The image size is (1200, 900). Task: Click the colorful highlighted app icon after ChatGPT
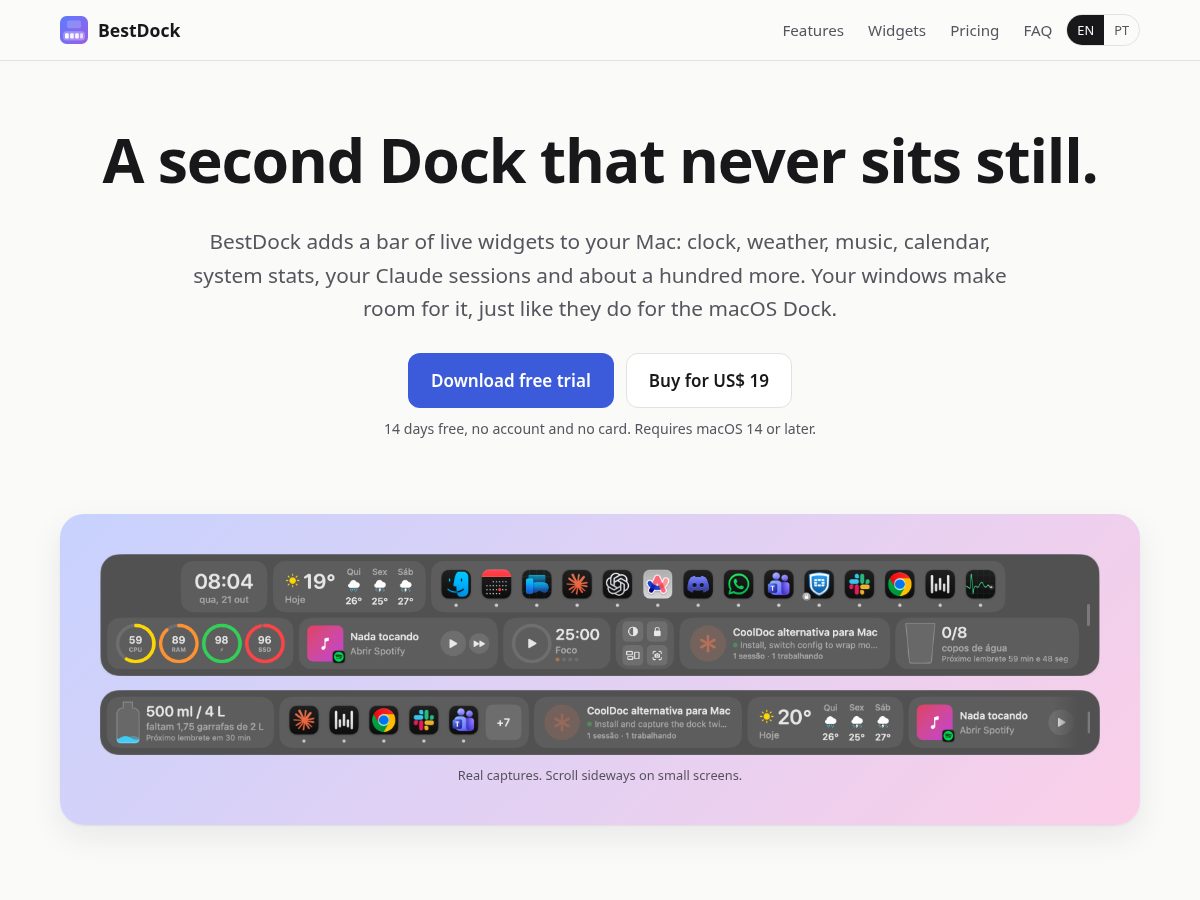[x=657, y=584]
